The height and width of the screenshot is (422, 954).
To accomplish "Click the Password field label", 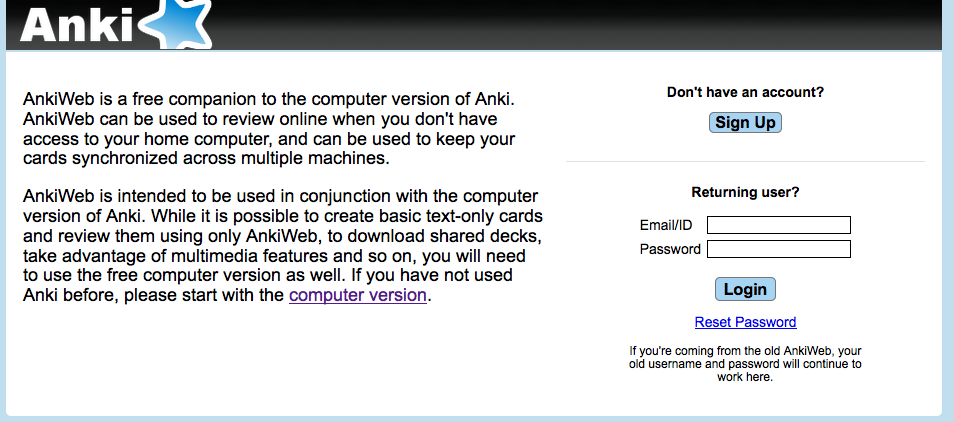I will click(670, 249).
